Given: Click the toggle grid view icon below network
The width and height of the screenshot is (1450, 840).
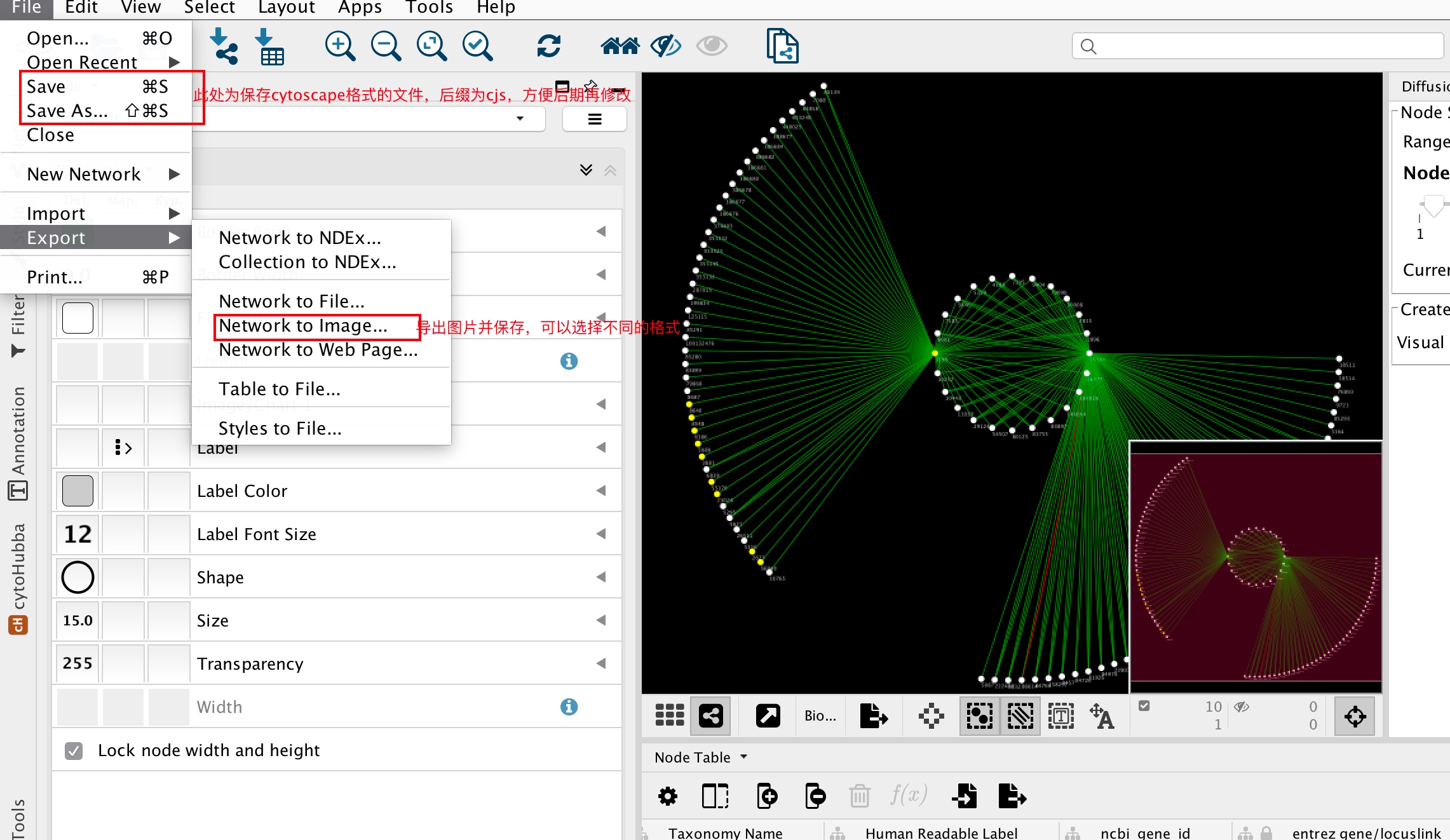Looking at the screenshot, I should (669, 716).
